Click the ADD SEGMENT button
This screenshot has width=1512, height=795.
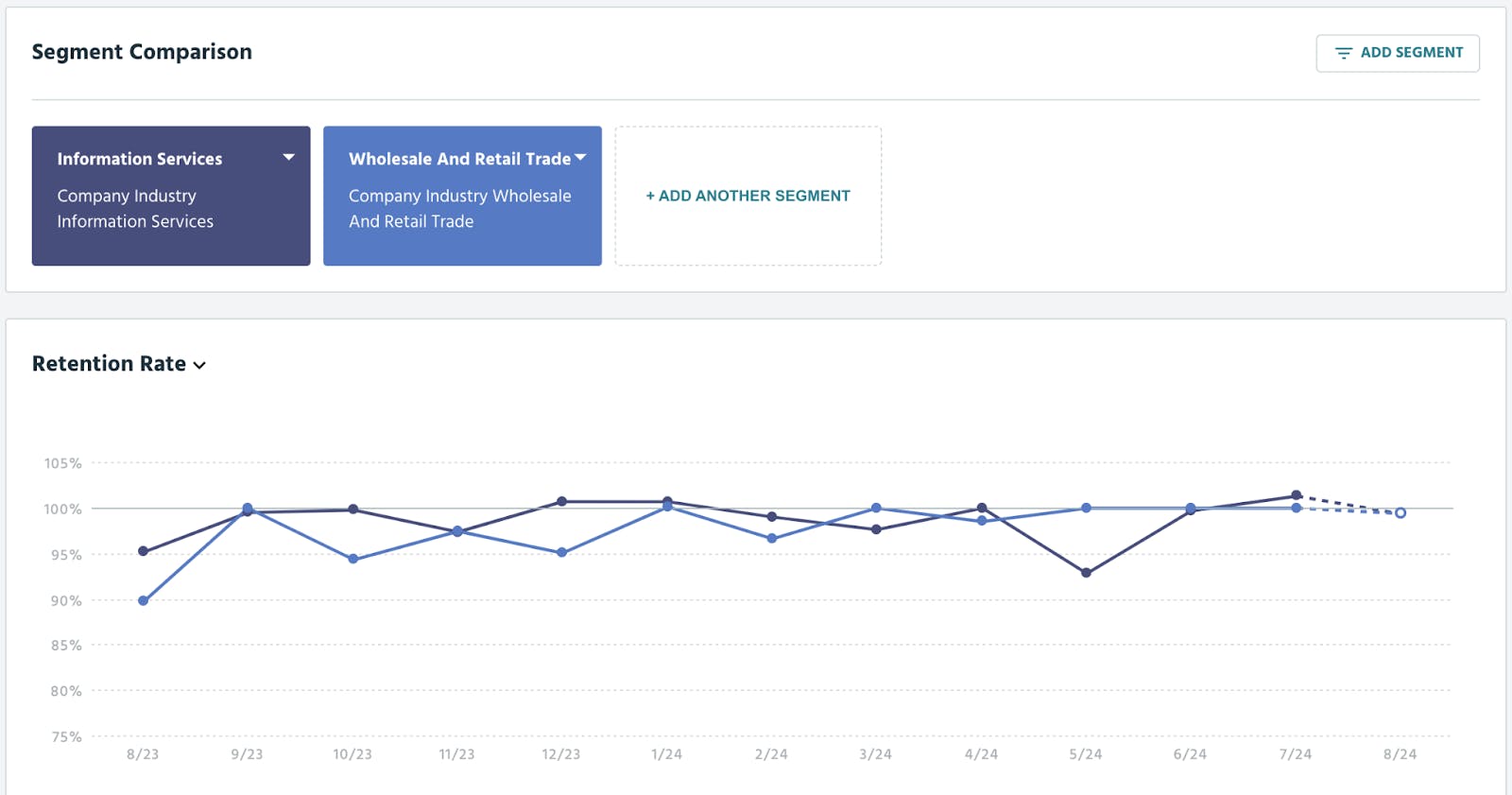(1398, 53)
